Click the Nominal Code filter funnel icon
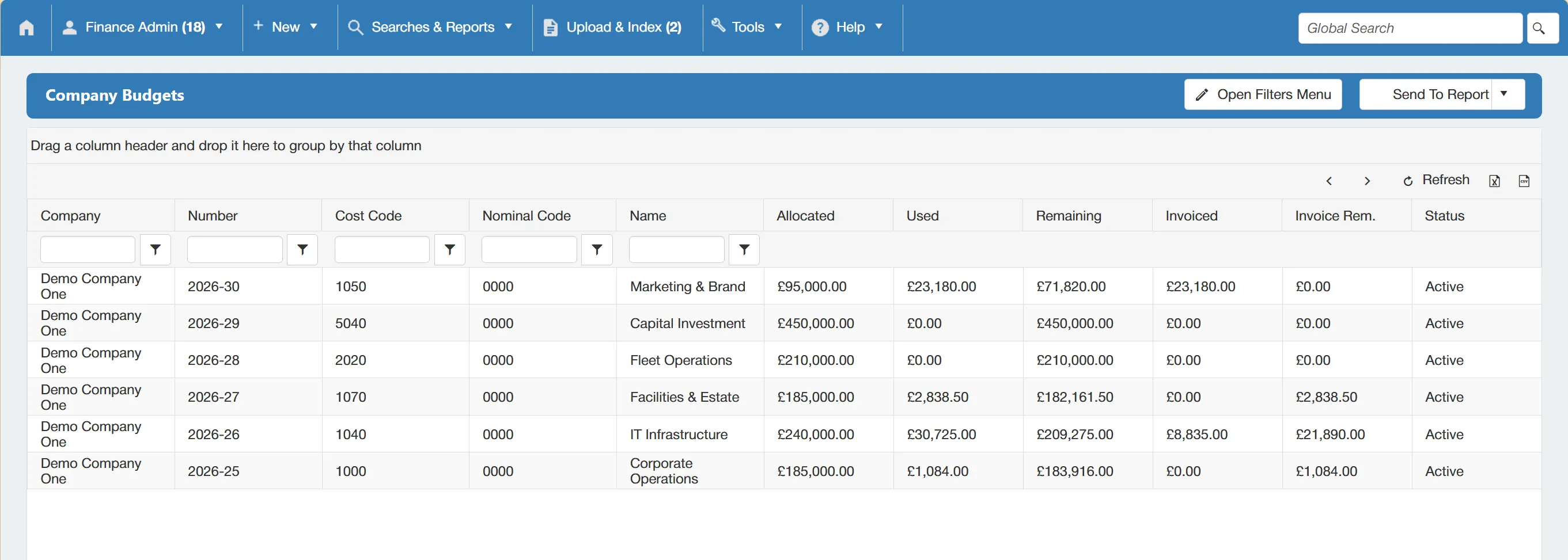1568x560 pixels. coord(597,249)
